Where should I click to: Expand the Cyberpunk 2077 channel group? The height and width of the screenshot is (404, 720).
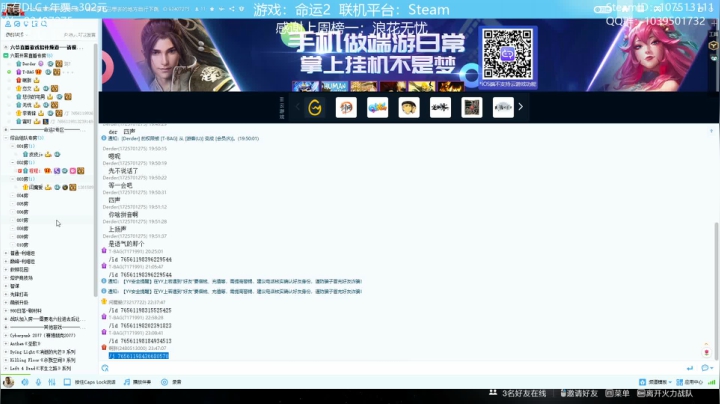point(6,336)
